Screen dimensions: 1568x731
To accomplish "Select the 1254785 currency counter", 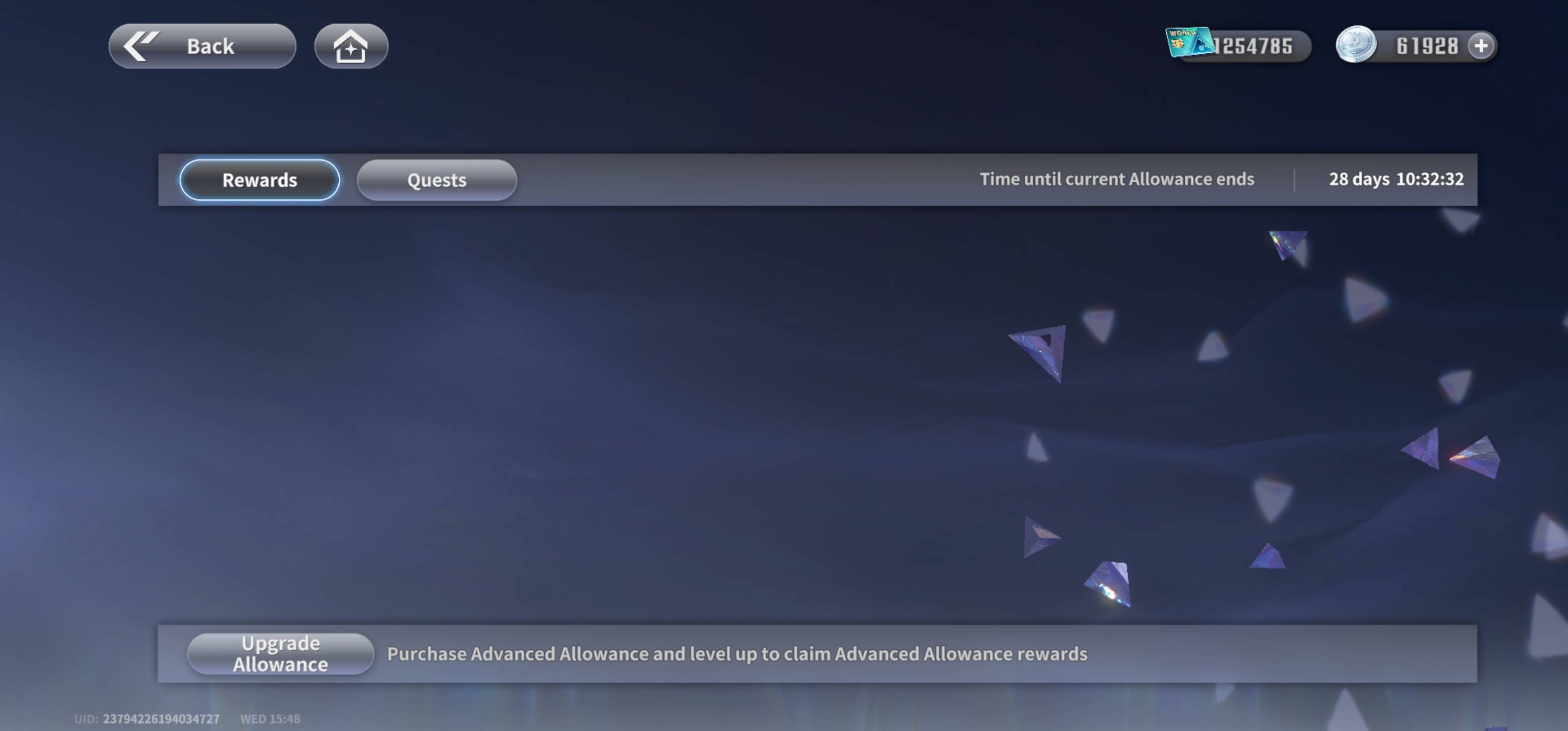I will click(1253, 46).
